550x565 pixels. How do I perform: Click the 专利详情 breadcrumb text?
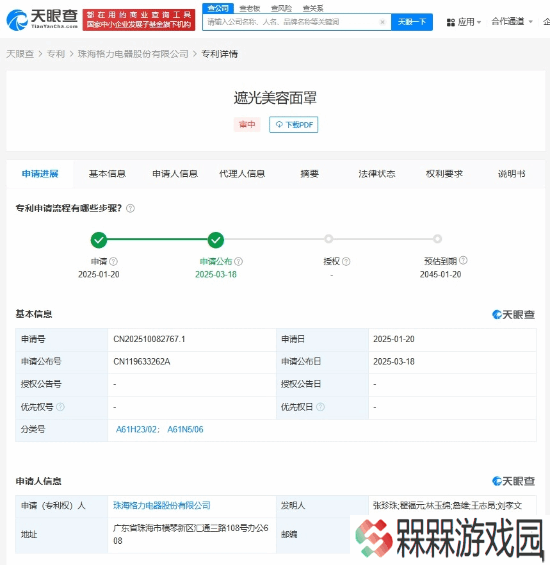(x=219, y=54)
